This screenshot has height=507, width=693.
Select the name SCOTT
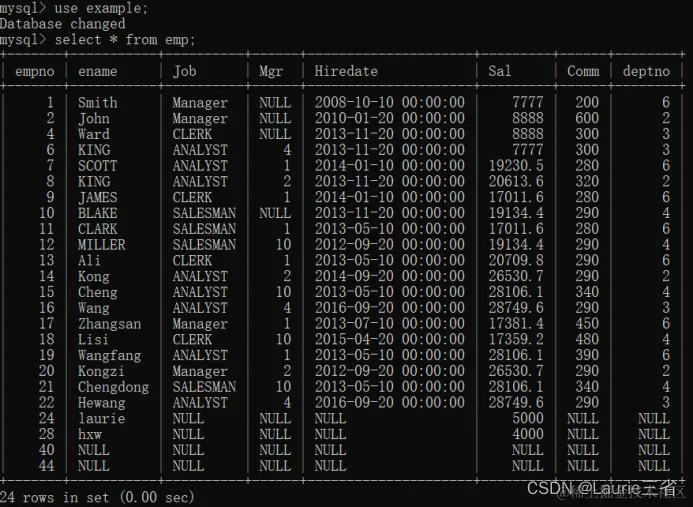tap(98, 166)
